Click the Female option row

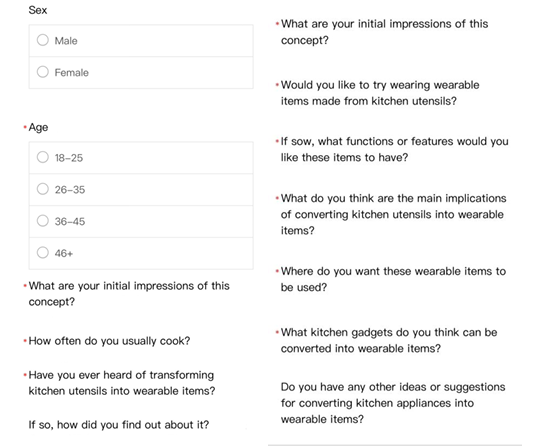pyautogui.click(x=141, y=73)
